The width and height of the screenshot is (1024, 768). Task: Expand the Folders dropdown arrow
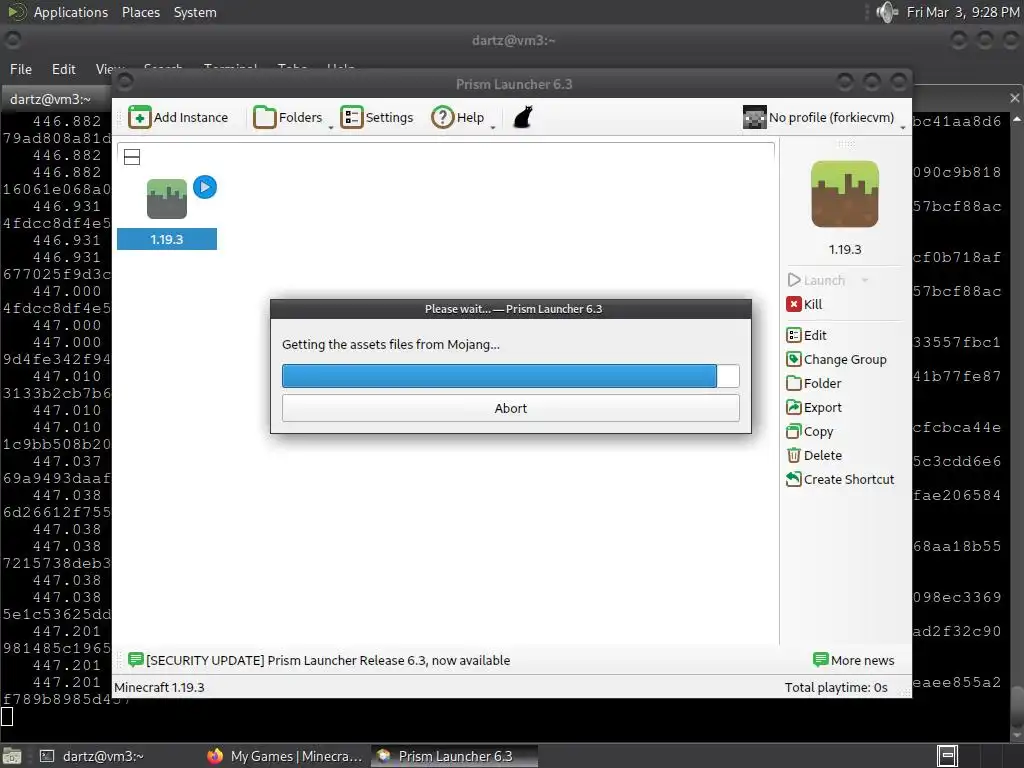[x=330, y=127]
